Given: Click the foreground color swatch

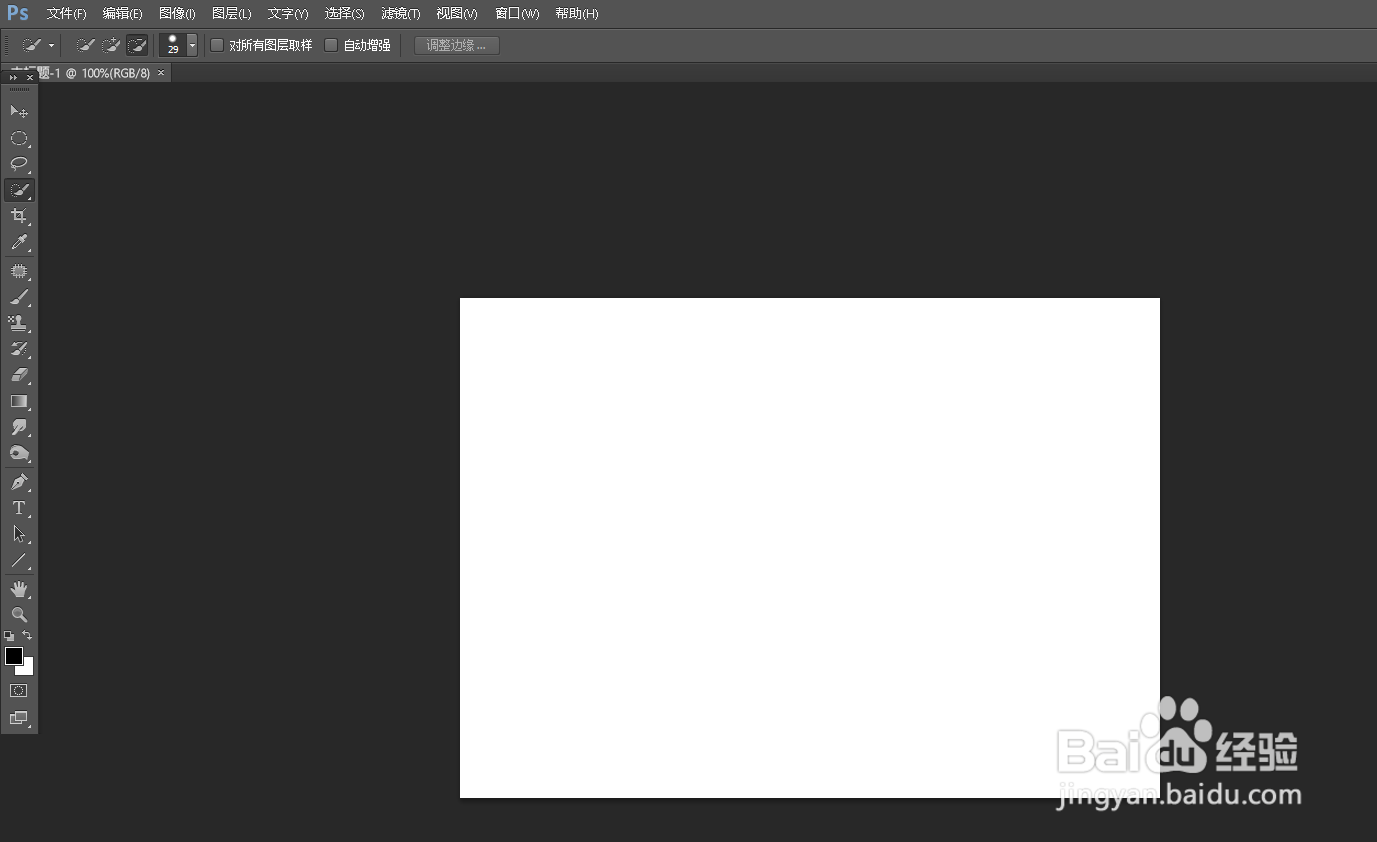Looking at the screenshot, I should pos(13,656).
